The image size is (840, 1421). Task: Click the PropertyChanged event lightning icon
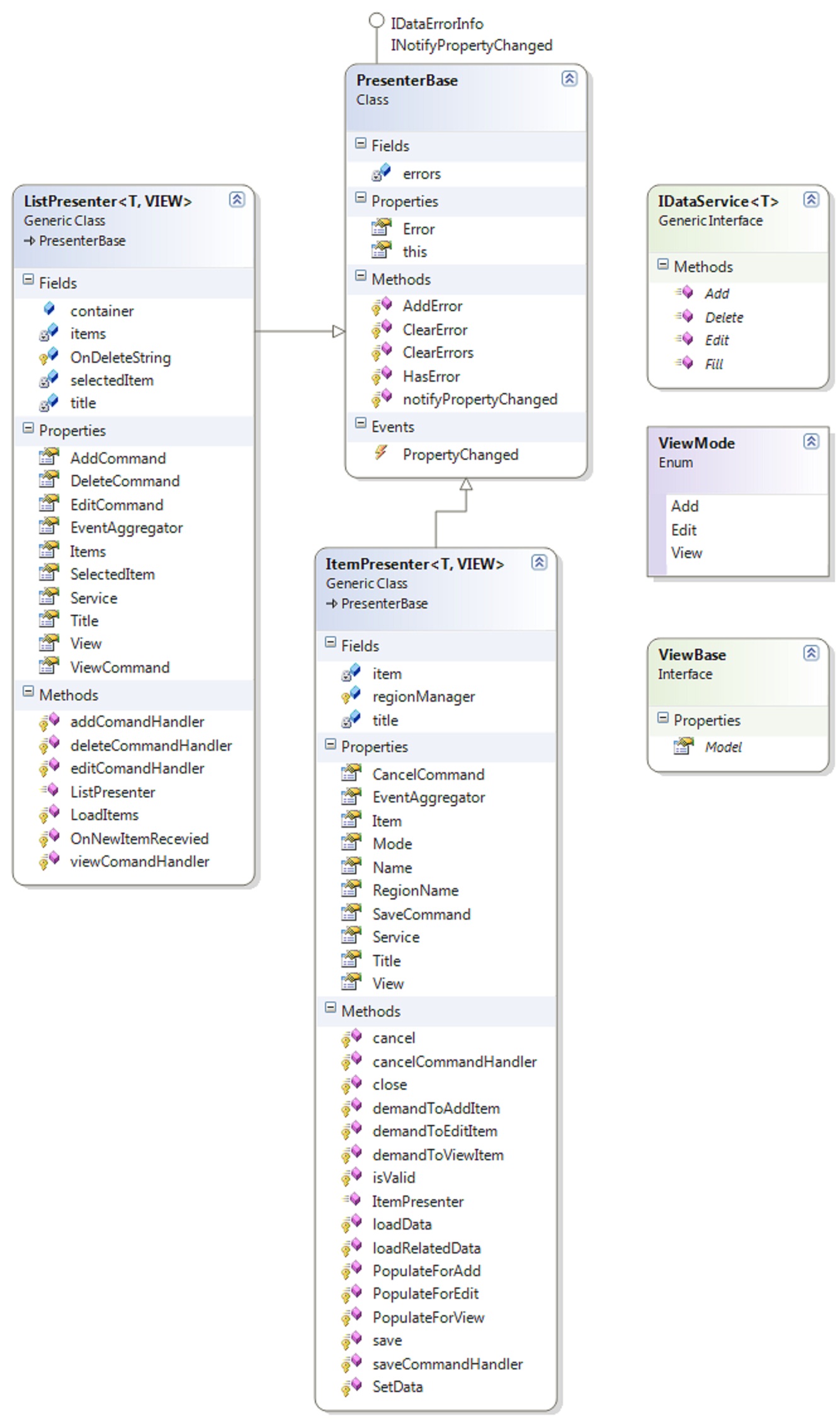(381, 454)
